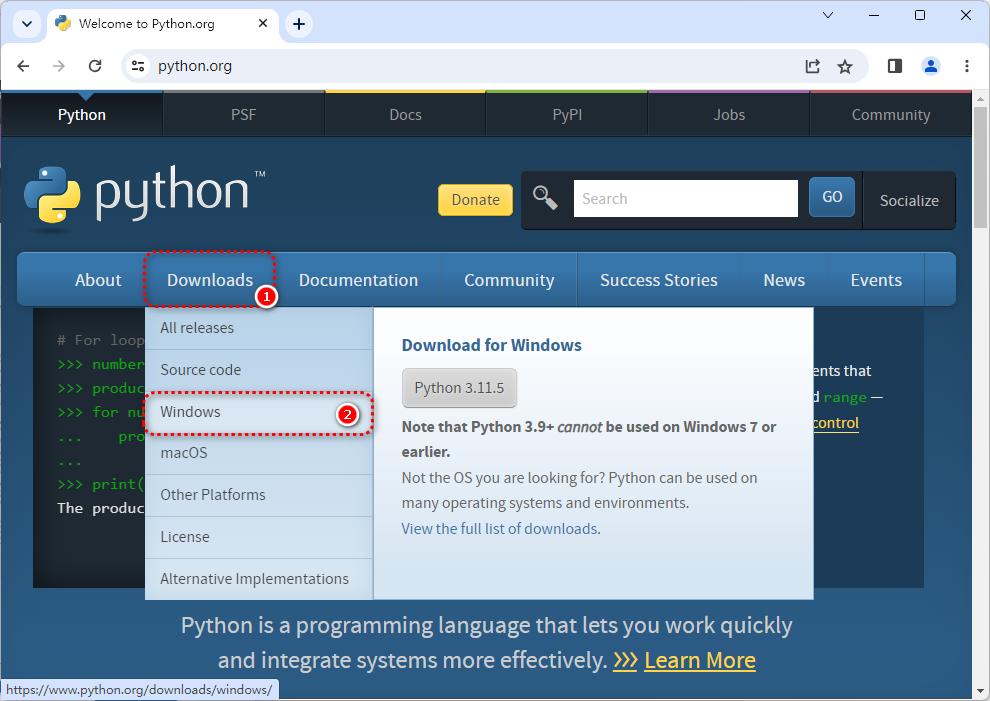Choose Source code from Downloads submenu
This screenshot has width=990, height=701.
[259, 369]
